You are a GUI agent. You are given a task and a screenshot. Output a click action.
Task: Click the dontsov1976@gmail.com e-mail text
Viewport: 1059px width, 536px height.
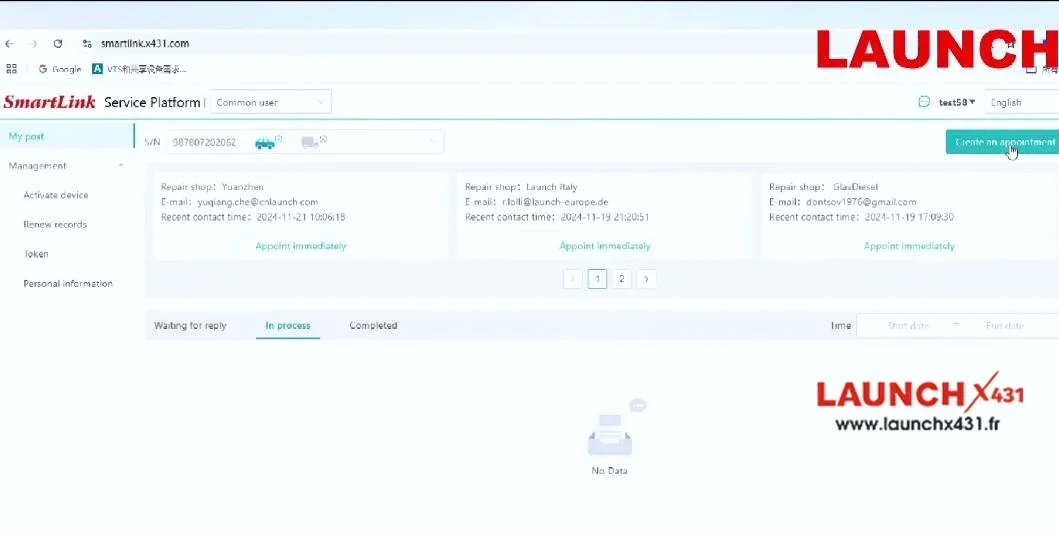tap(861, 202)
